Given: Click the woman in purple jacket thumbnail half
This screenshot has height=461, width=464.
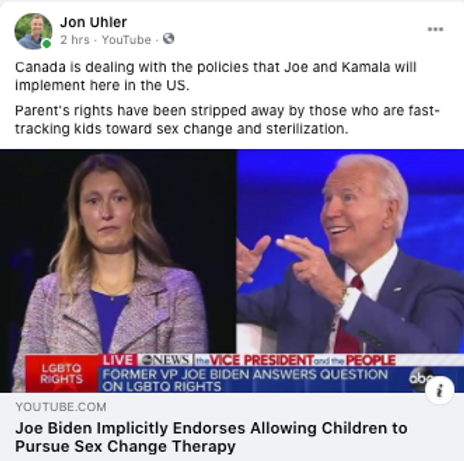Looking at the screenshot, I should pos(118,253).
